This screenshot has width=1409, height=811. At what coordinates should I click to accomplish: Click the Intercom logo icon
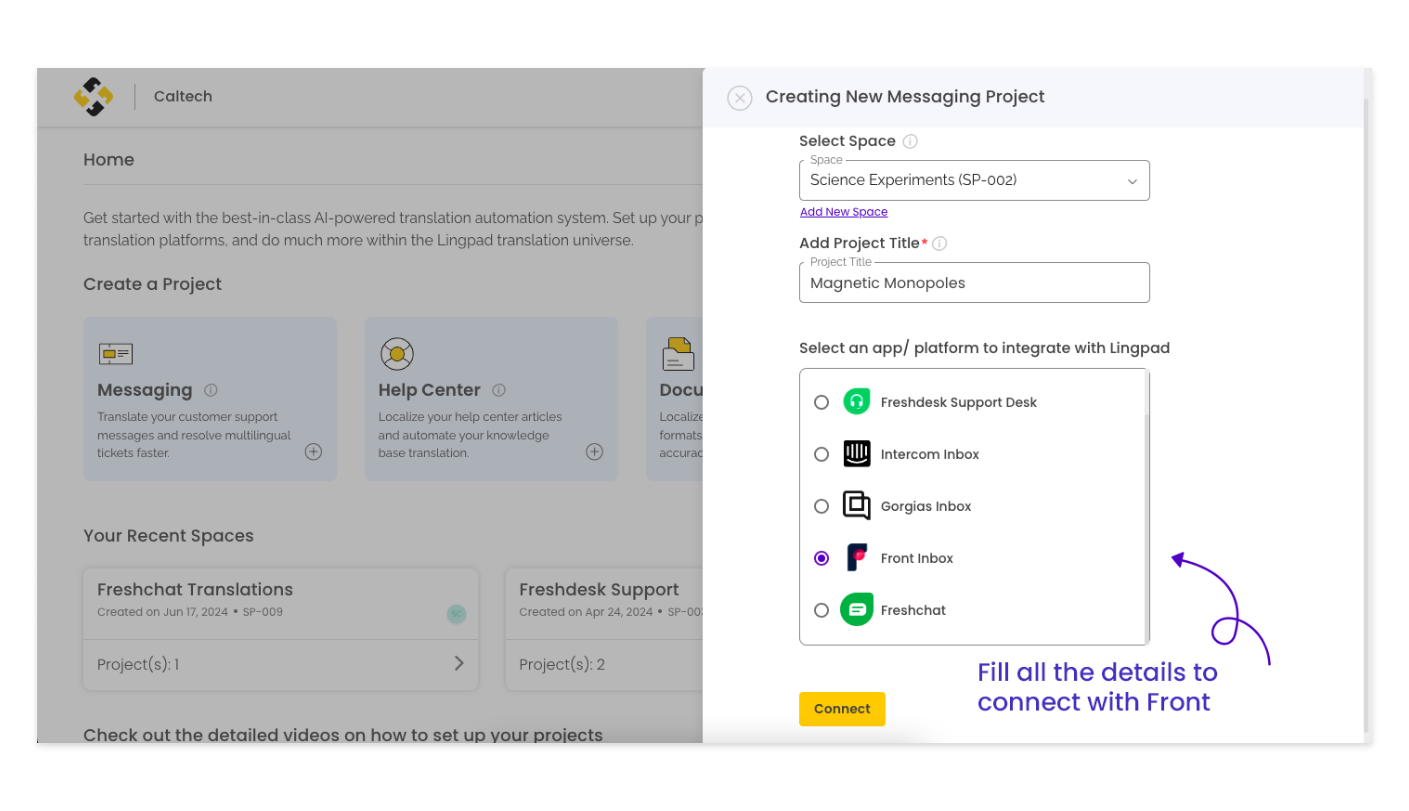[x=857, y=454]
